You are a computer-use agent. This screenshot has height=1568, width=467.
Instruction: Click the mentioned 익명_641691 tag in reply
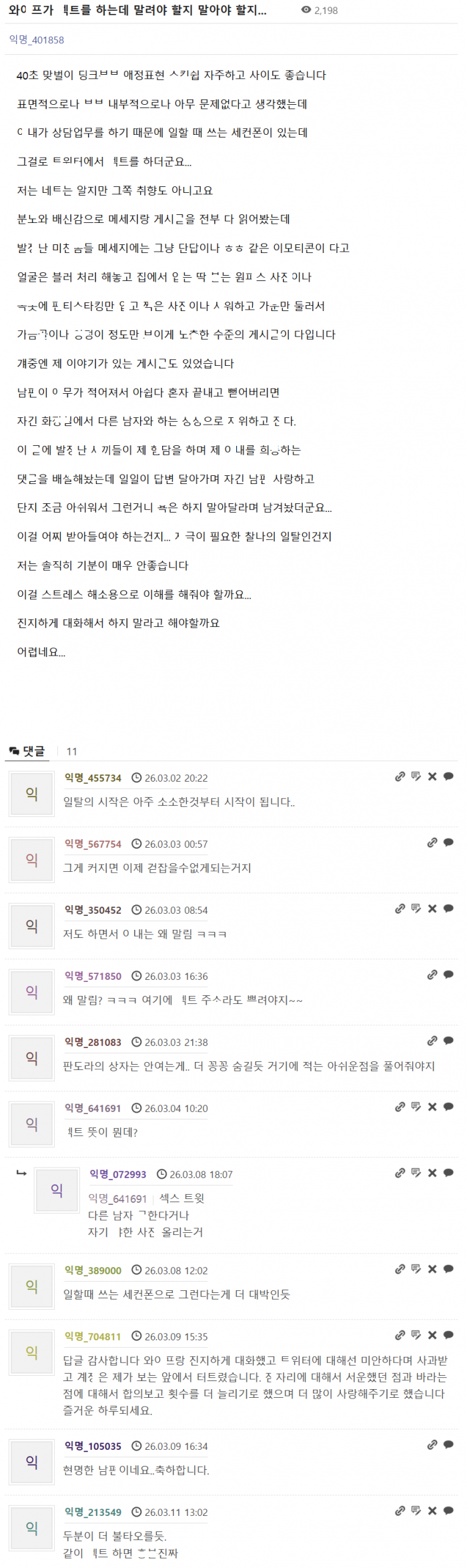[117, 1198]
